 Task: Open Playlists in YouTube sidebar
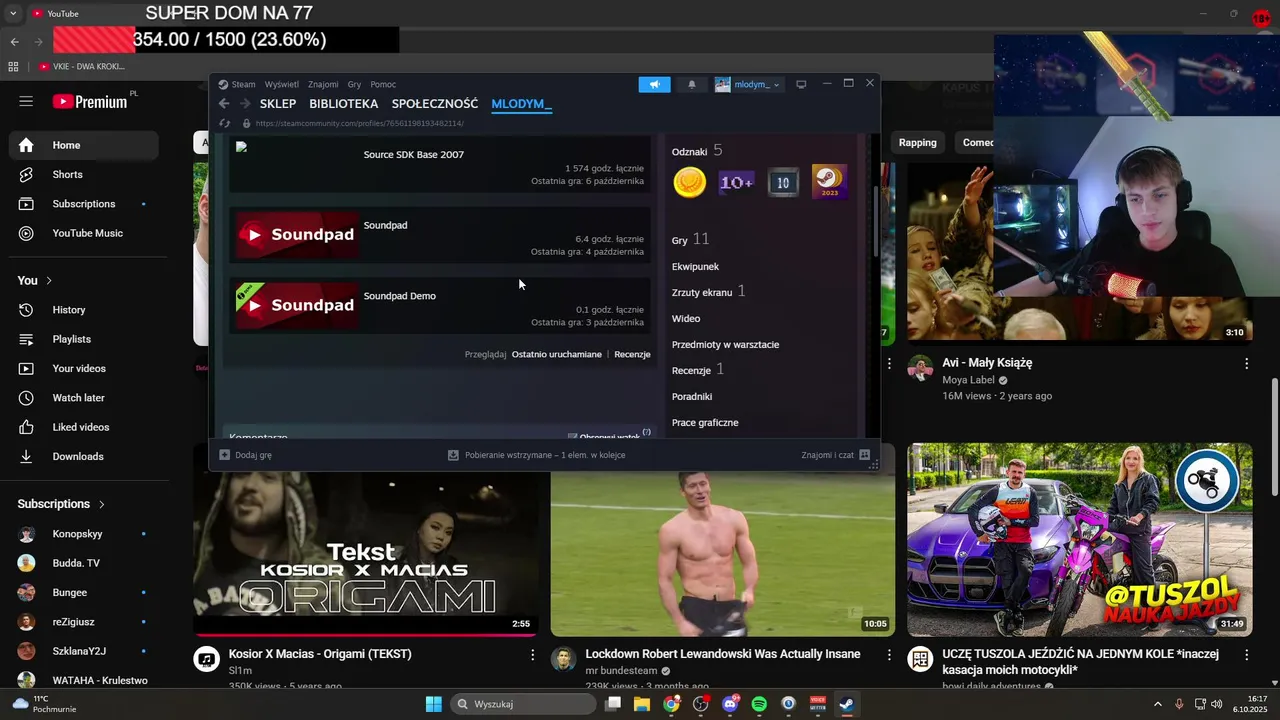(x=84, y=339)
